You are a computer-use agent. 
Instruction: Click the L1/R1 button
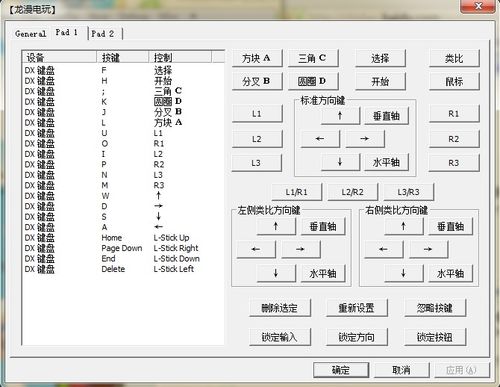click(x=297, y=192)
